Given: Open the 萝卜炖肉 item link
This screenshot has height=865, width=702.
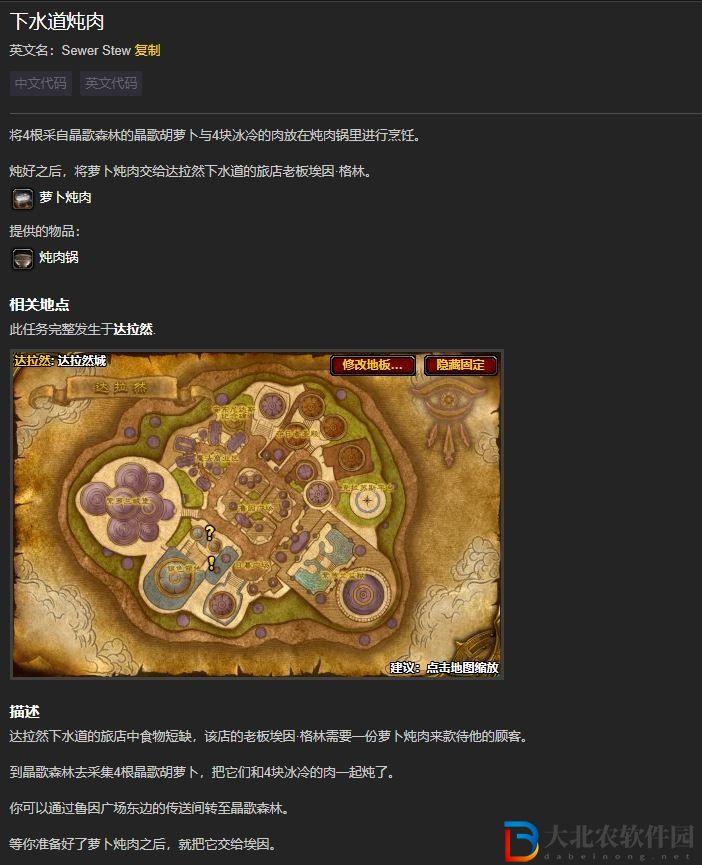Looking at the screenshot, I should tap(65, 197).
